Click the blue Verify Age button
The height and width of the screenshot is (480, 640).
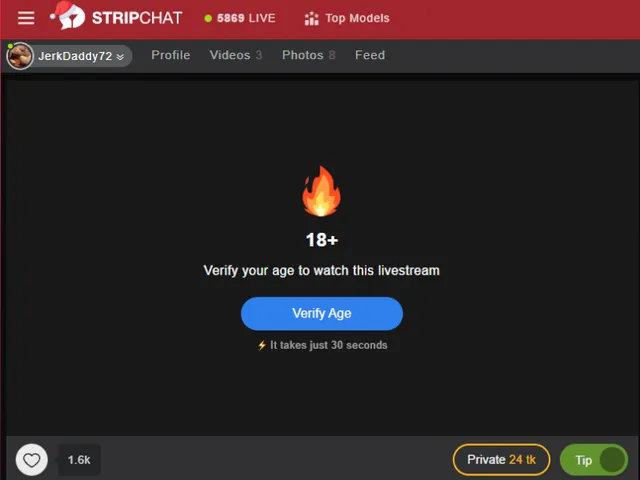coord(322,313)
